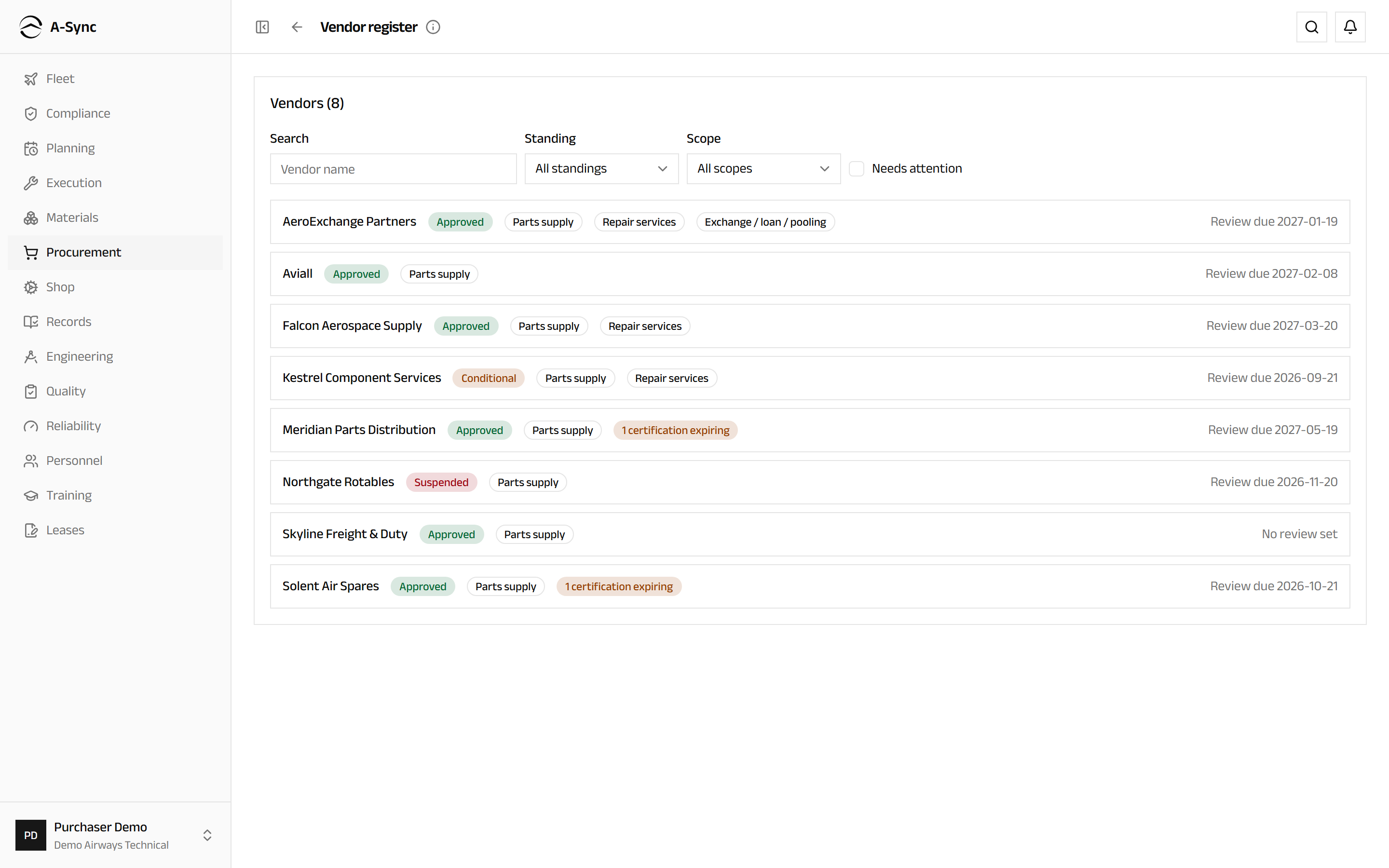Open the AeroExchange Partners vendor
The width and height of the screenshot is (1389, 868).
(x=810, y=222)
